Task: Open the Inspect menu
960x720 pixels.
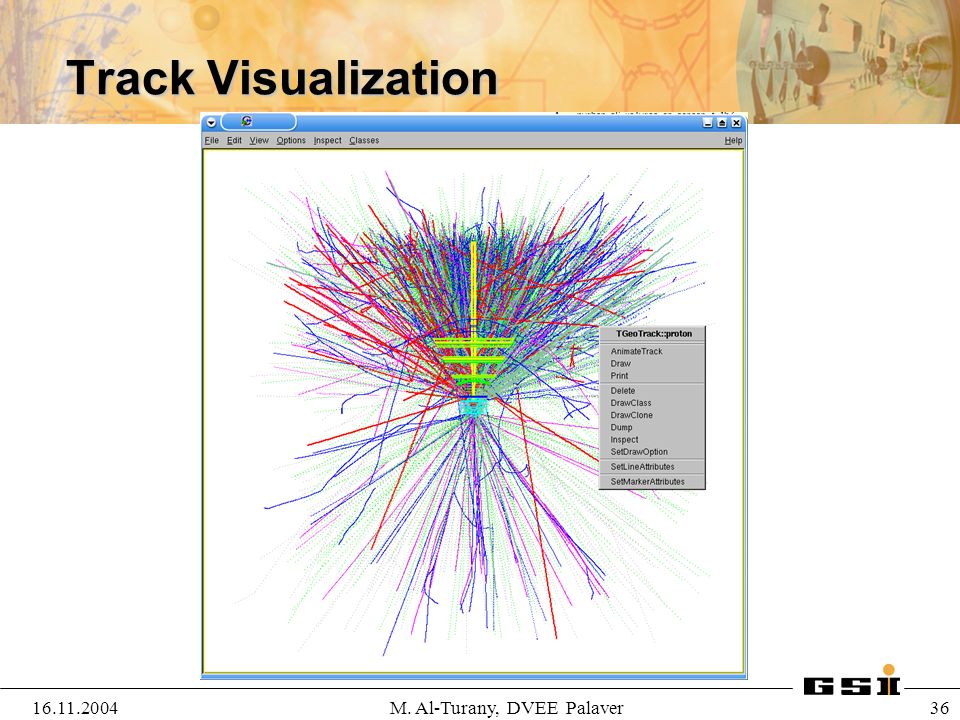Action: point(328,140)
